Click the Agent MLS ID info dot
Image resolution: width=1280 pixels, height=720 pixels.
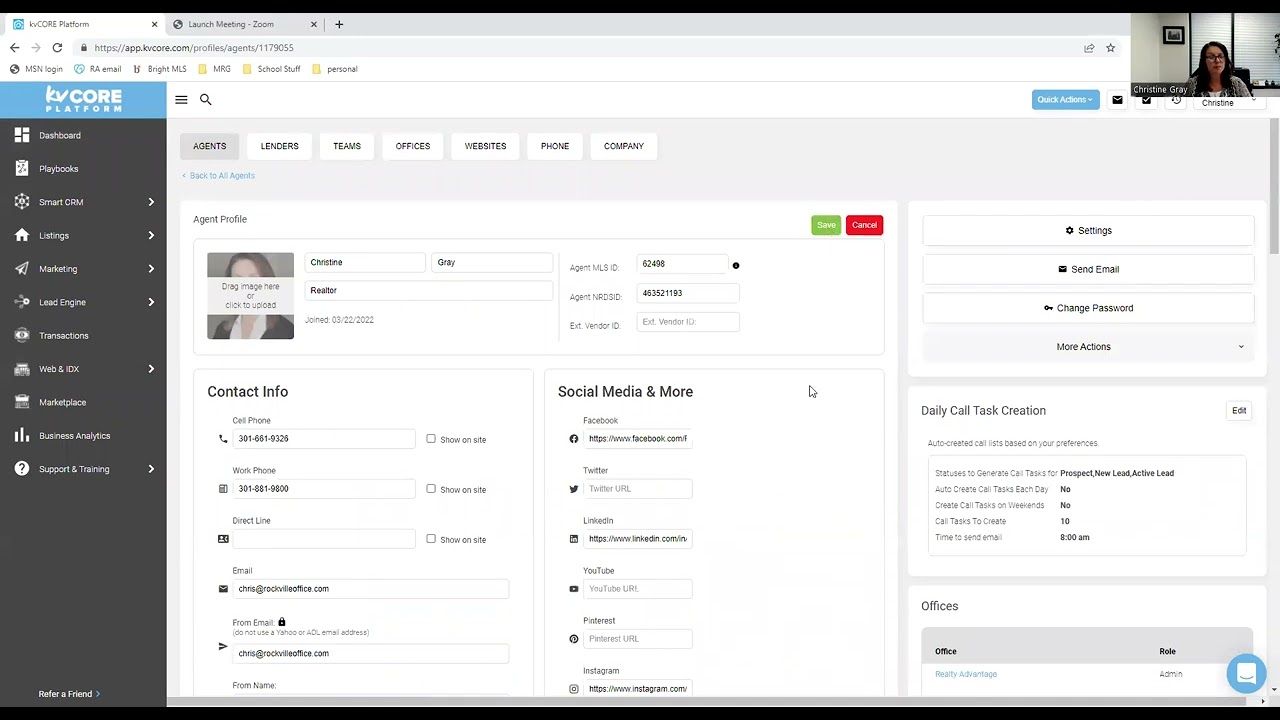736,266
